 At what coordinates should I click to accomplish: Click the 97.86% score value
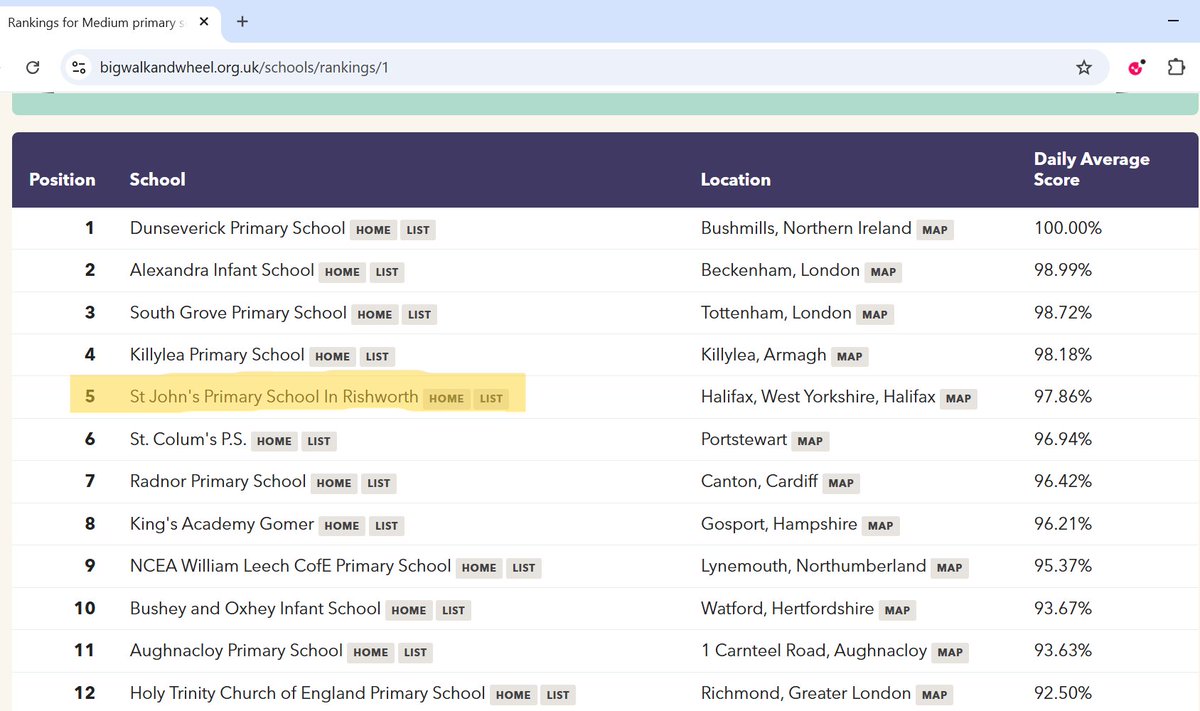(x=1063, y=396)
